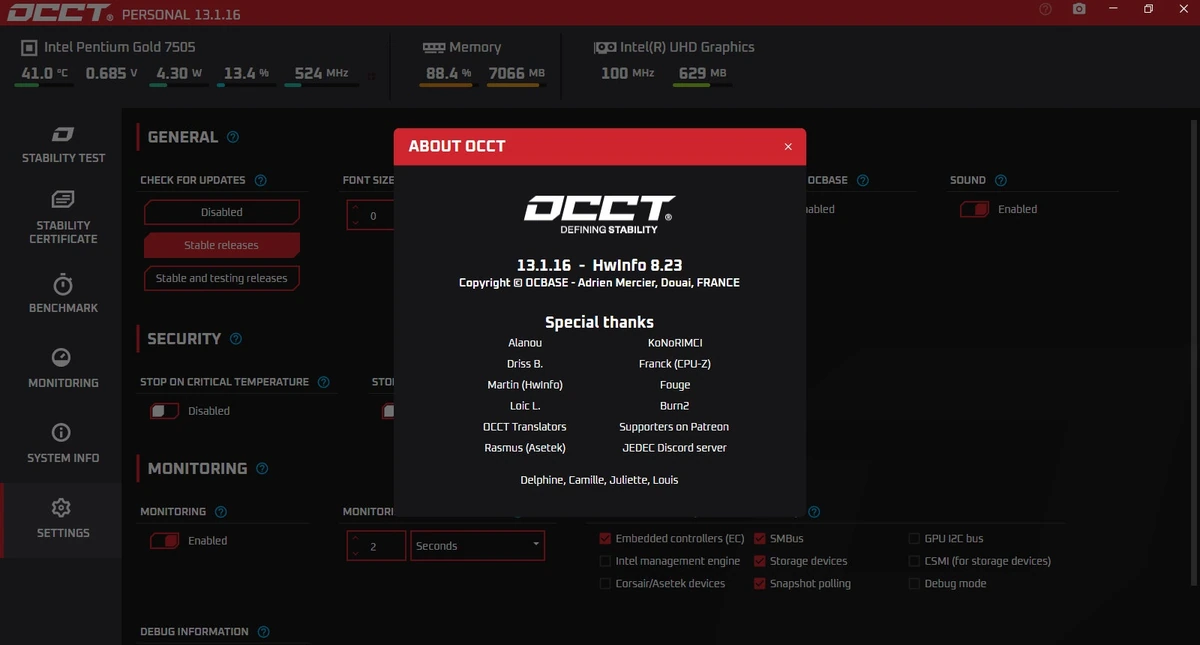Toggle the Stop on Critical Temperature switch
The height and width of the screenshot is (645, 1200).
(x=164, y=411)
